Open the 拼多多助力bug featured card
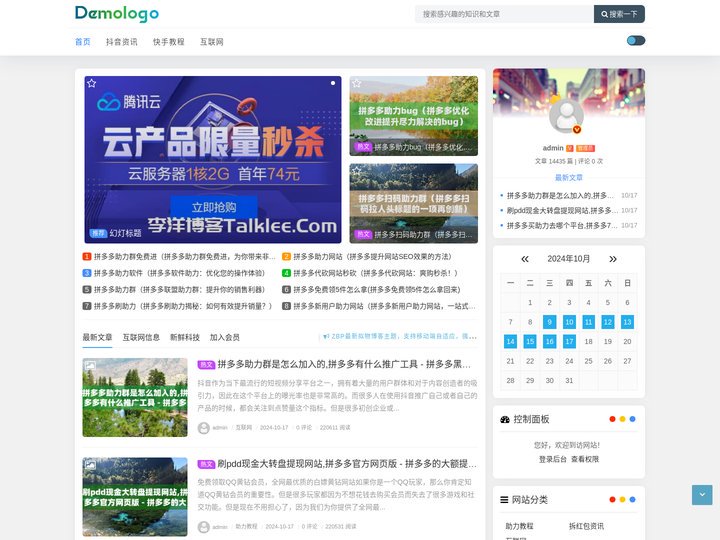720x540 pixels. (x=413, y=116)
